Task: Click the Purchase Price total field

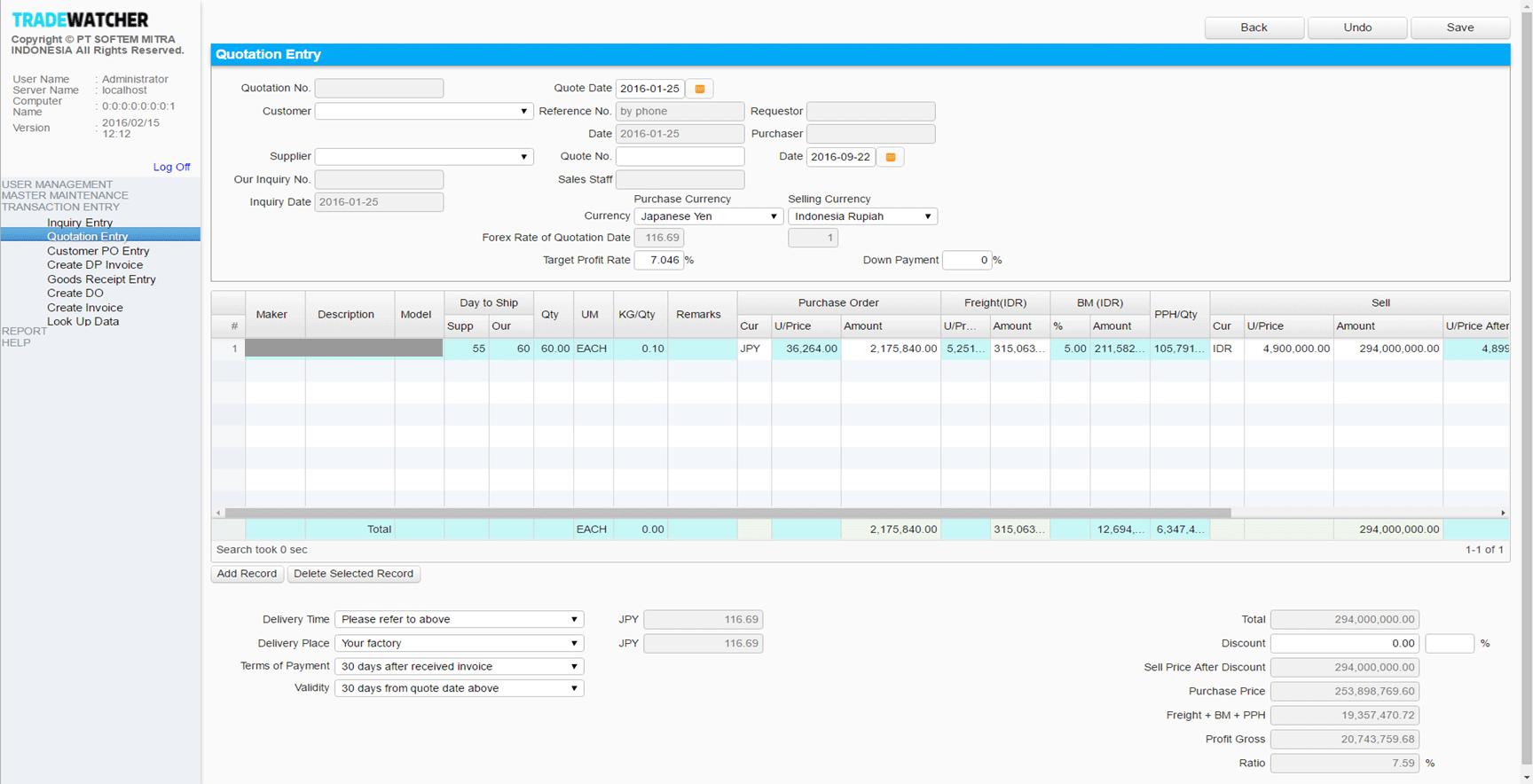Action: point(1344,691)
